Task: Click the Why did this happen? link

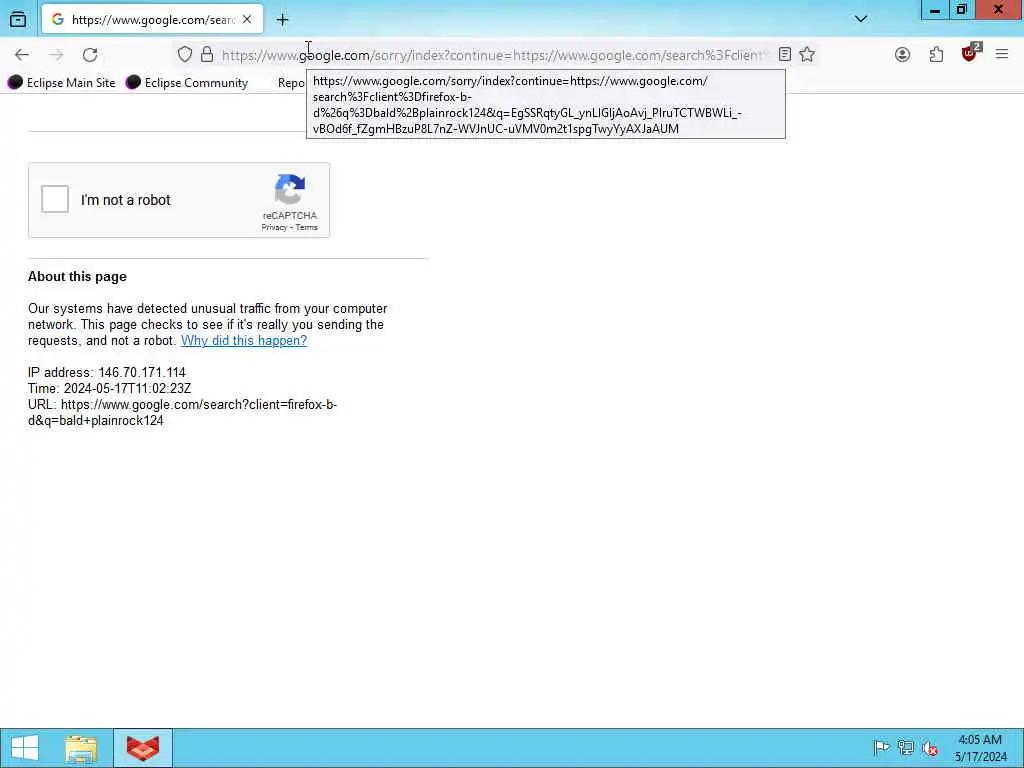Action: pyautogui.click(x=244, y=340)
